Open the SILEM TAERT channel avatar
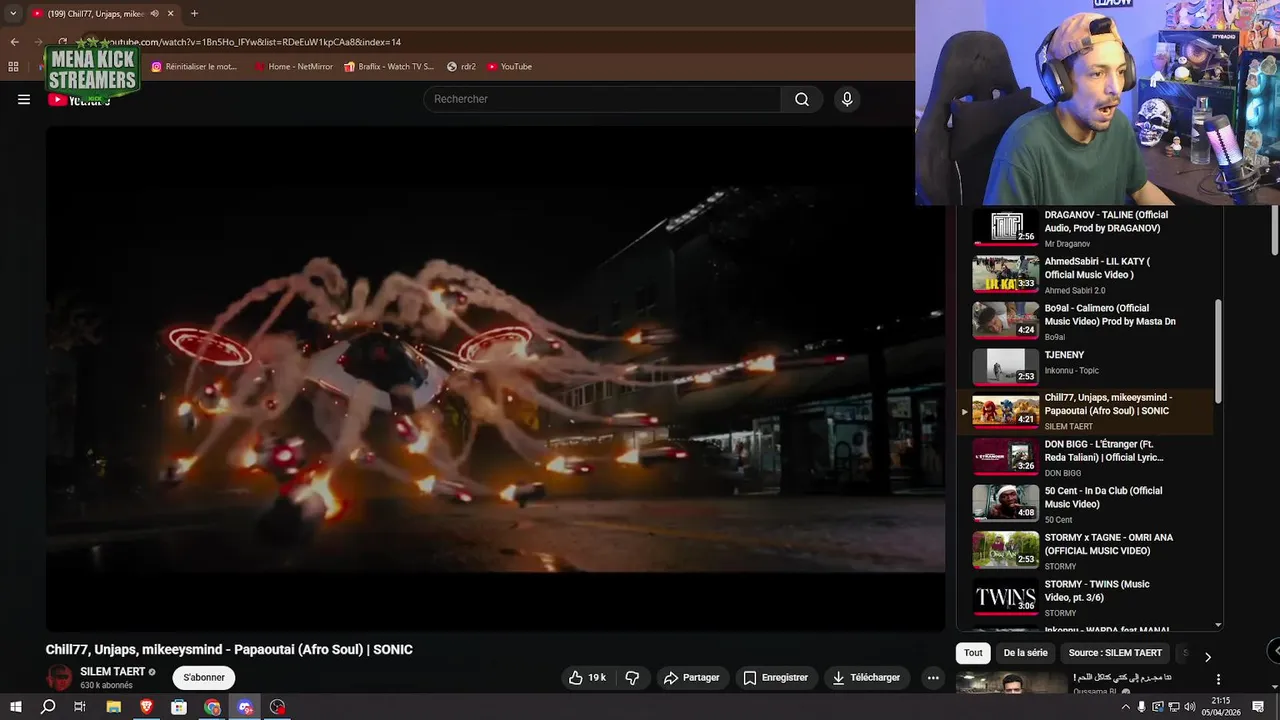1280x720 pixels. click(60, 677)
